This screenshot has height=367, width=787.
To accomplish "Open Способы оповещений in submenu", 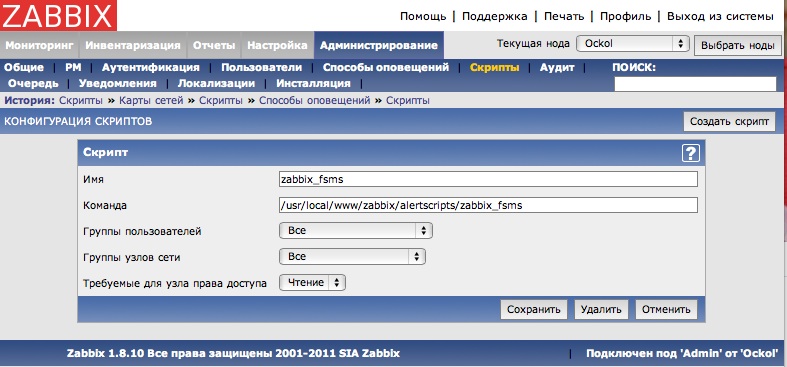I will point(385,67).
